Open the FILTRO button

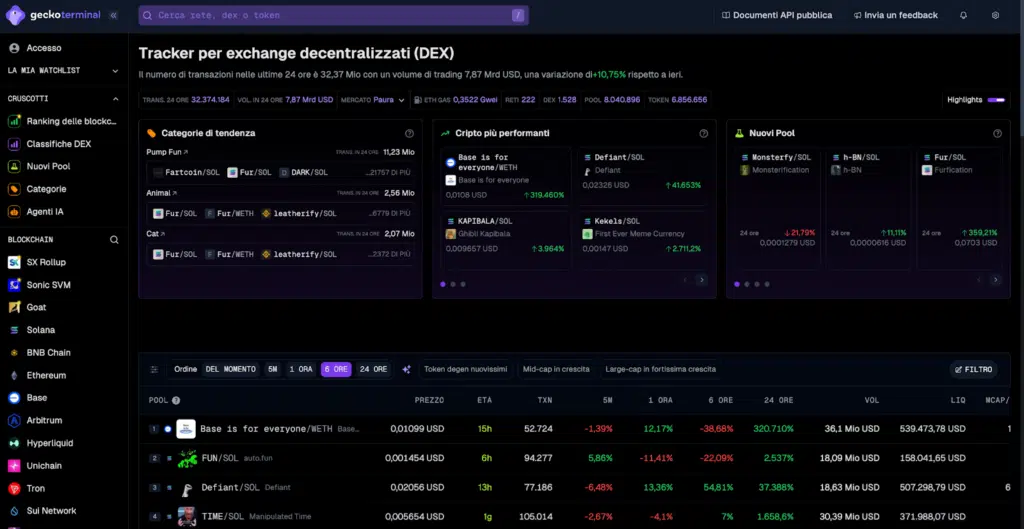pyautogui.click(x=974, y=370)
